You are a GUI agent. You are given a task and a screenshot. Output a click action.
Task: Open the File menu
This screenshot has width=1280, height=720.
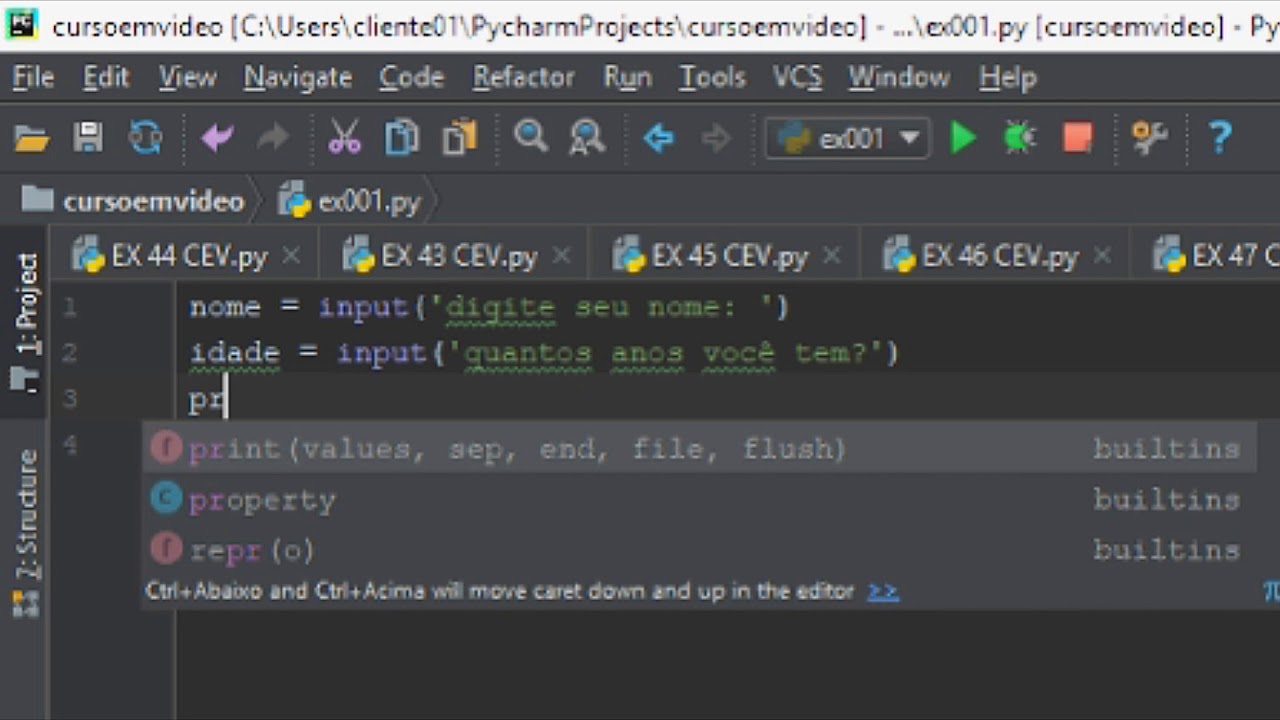[33, 77]
